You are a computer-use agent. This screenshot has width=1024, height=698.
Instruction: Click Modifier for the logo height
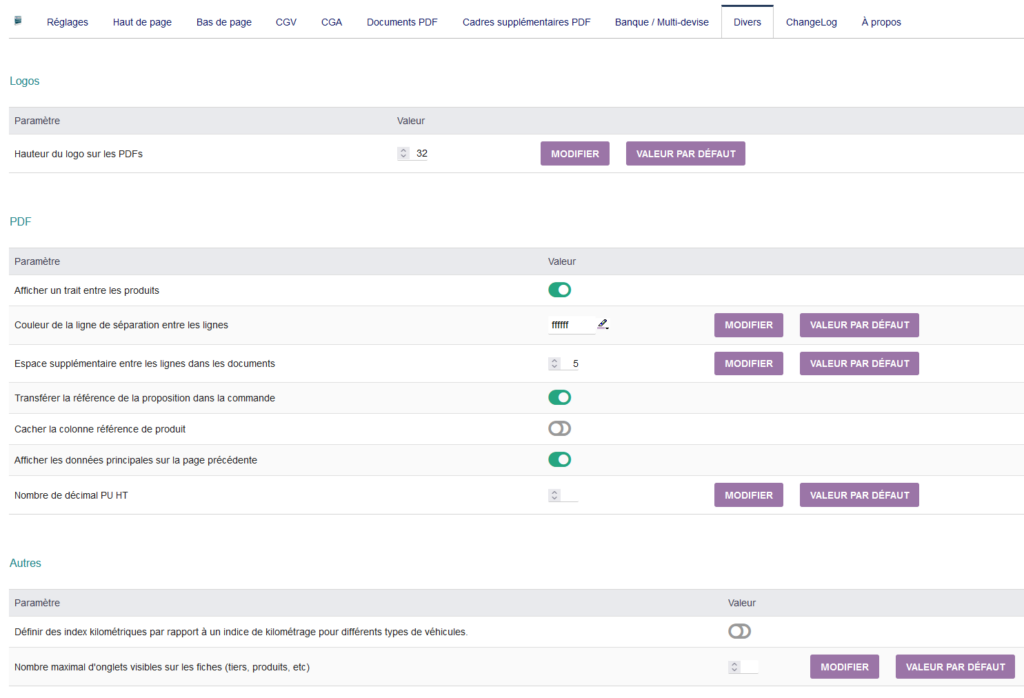(x=575, y=154)
